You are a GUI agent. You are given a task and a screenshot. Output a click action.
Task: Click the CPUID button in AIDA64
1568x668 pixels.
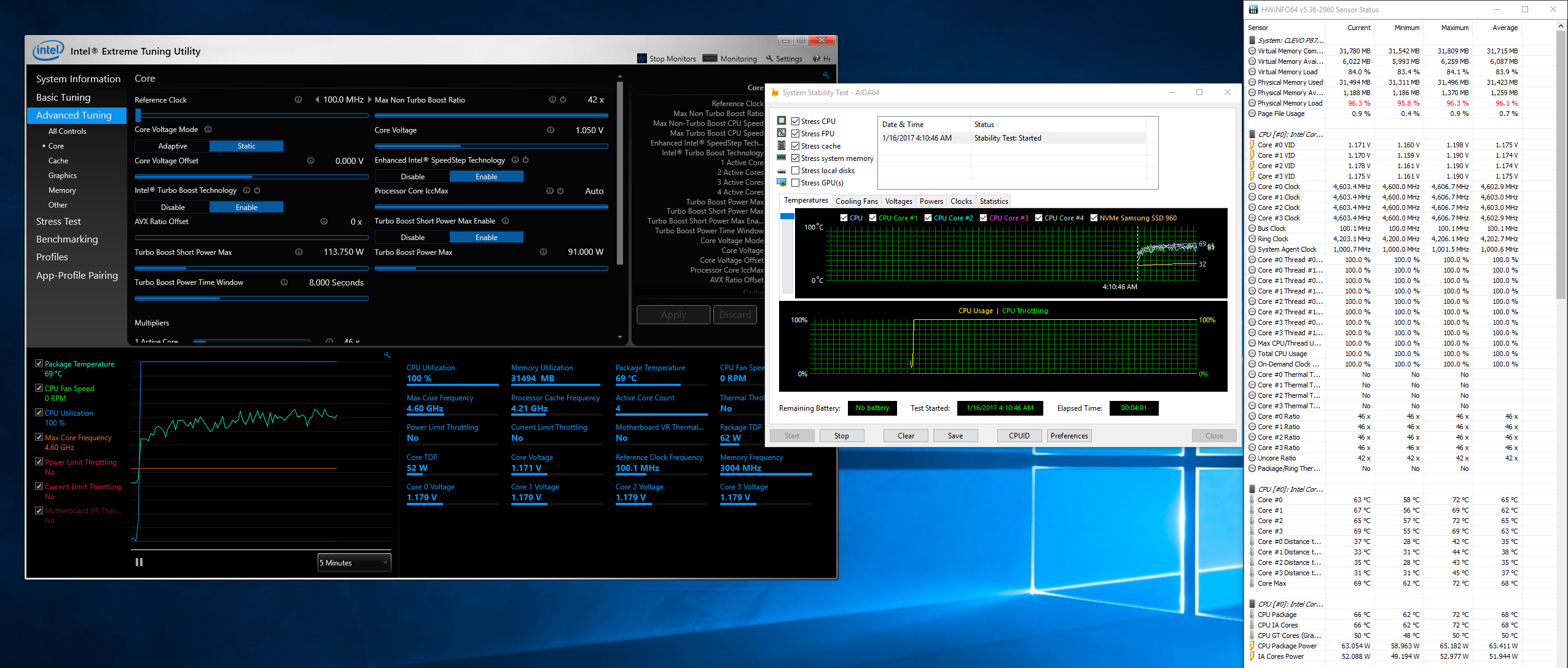click(1019, 435)
